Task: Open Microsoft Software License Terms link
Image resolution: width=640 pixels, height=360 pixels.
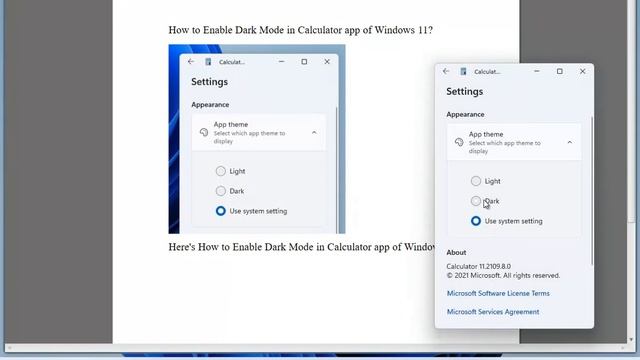Action: [x=498, y=293]
